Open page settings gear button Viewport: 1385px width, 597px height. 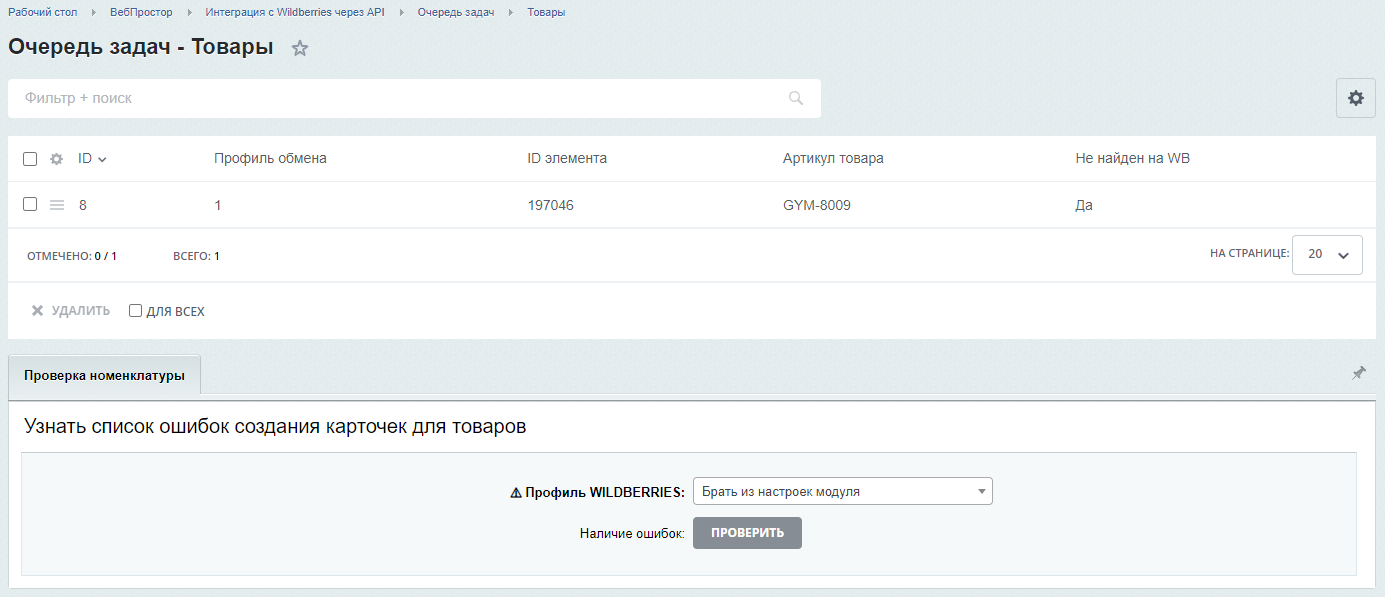1356,98
